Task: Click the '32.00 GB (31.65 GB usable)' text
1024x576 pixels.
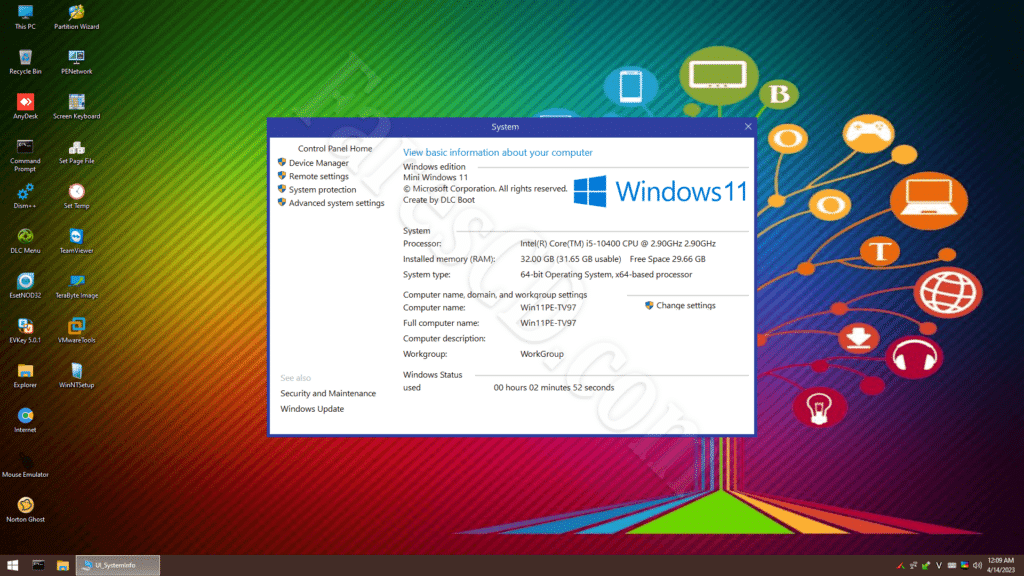Action: click(x=571, y=259)
